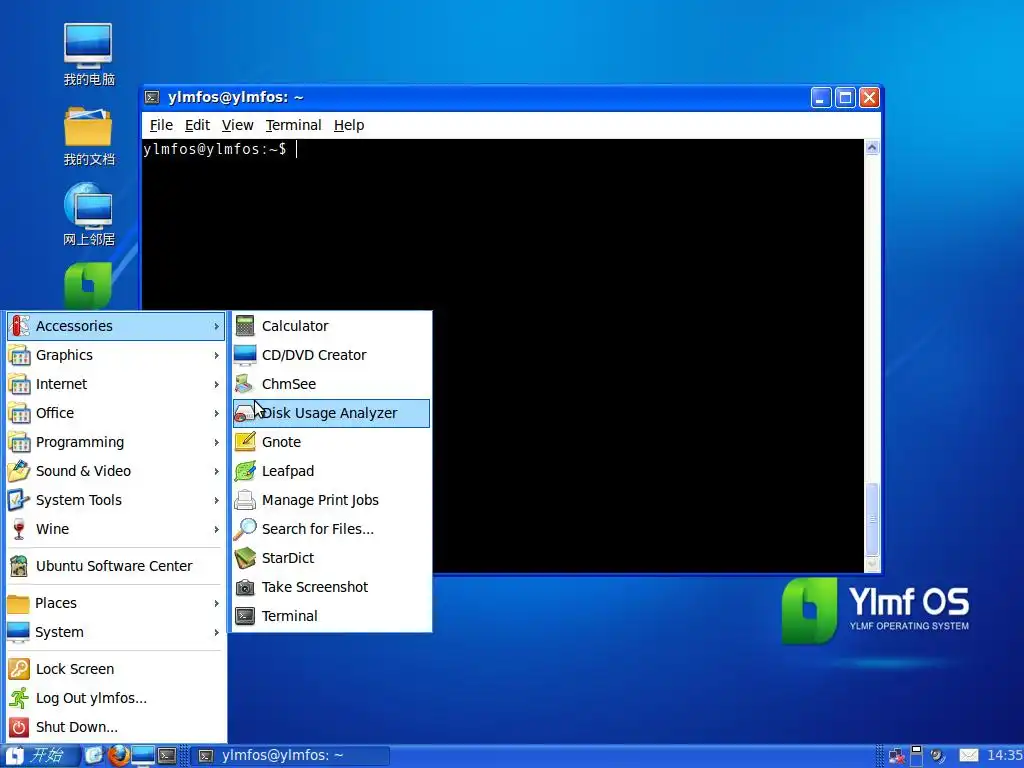This screenshot has width=1024, height=768.
Task: Click the Terminal icon in Accessories submenu
Action: 245,616
